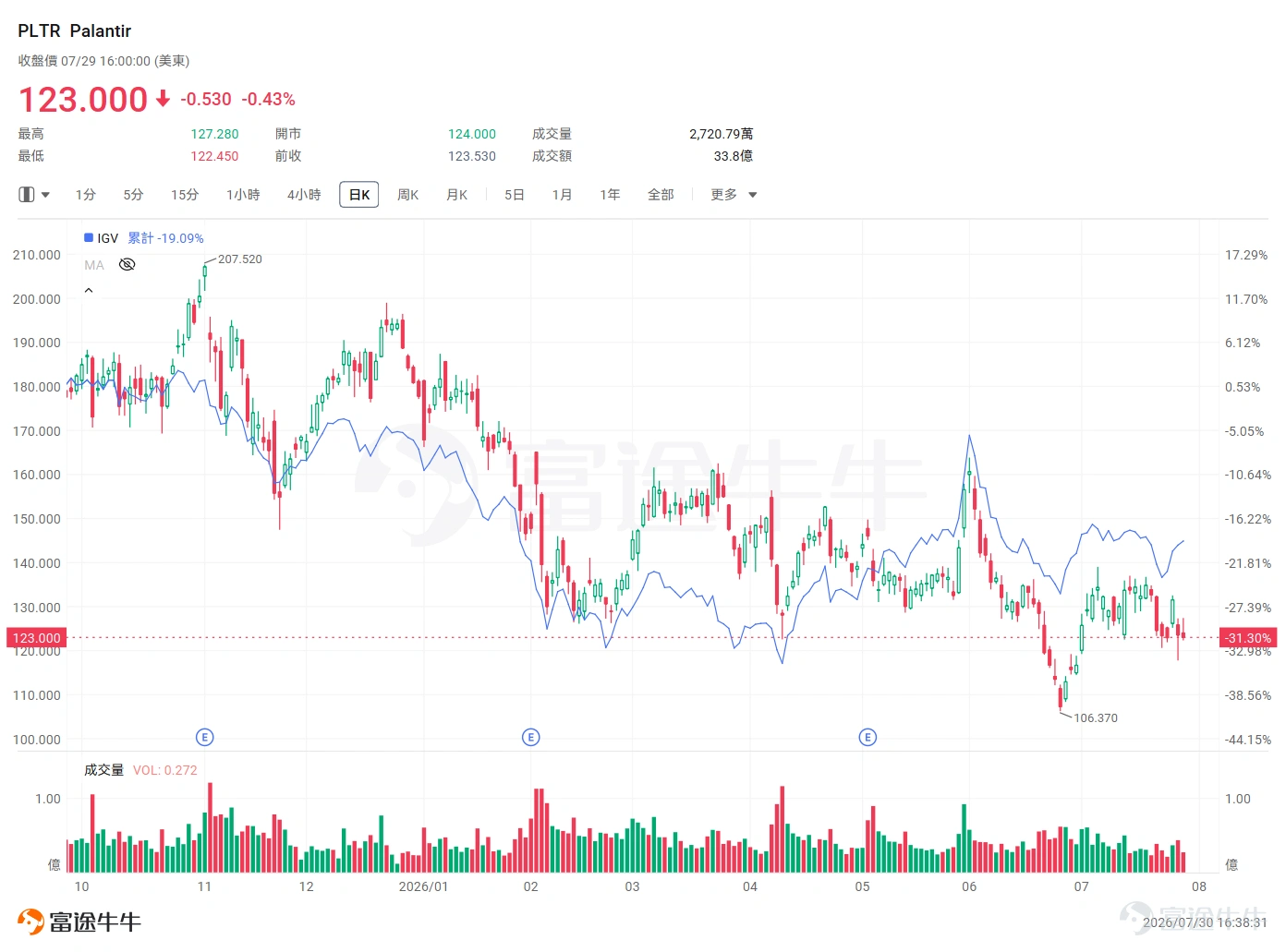Click the 成交量 value 2,720.79萬
The image size is (1286, 952).
click(x=721, y=134)
